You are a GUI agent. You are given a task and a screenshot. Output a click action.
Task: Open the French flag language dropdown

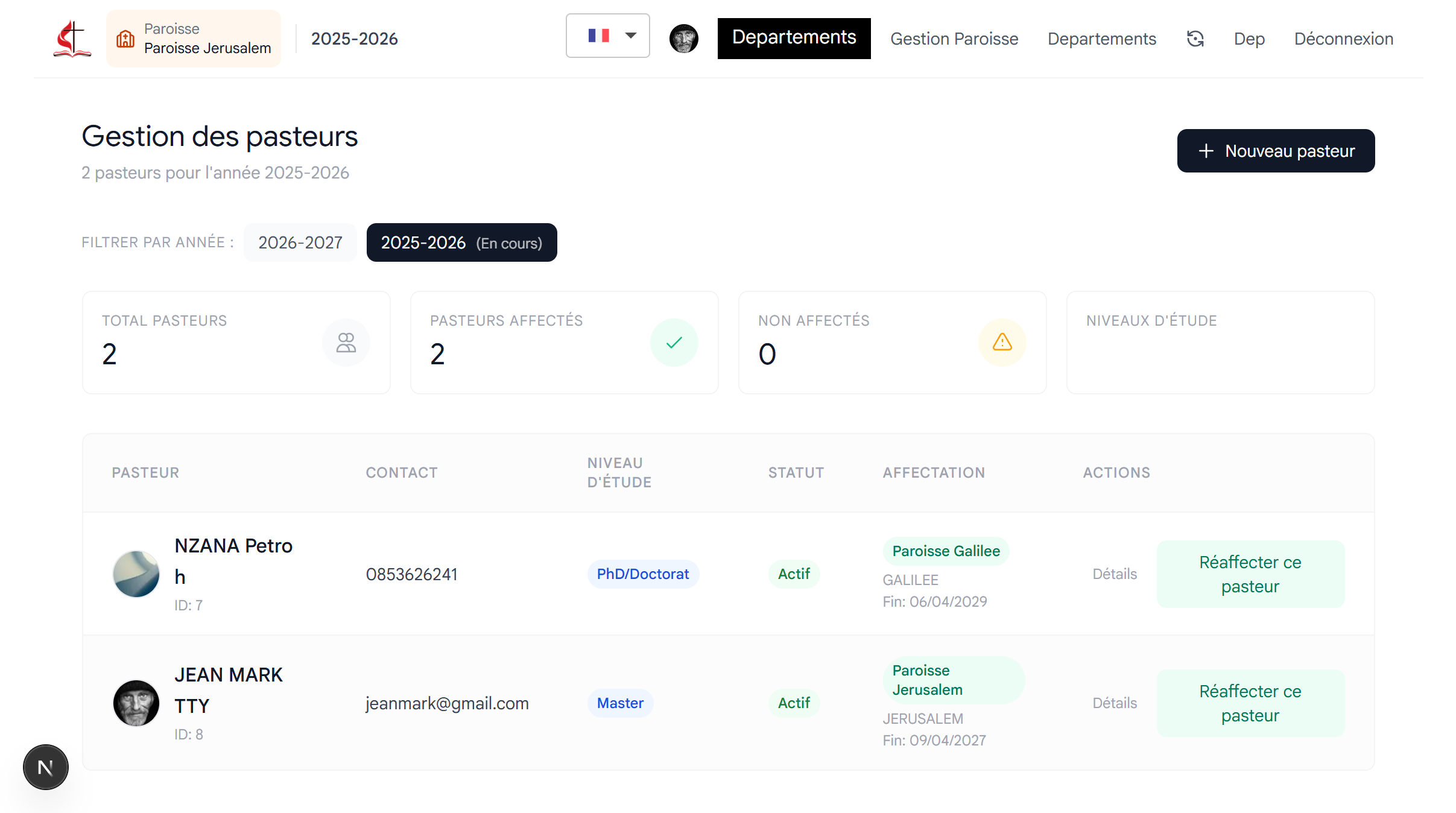pyautogui.click(x=607, y=36)
